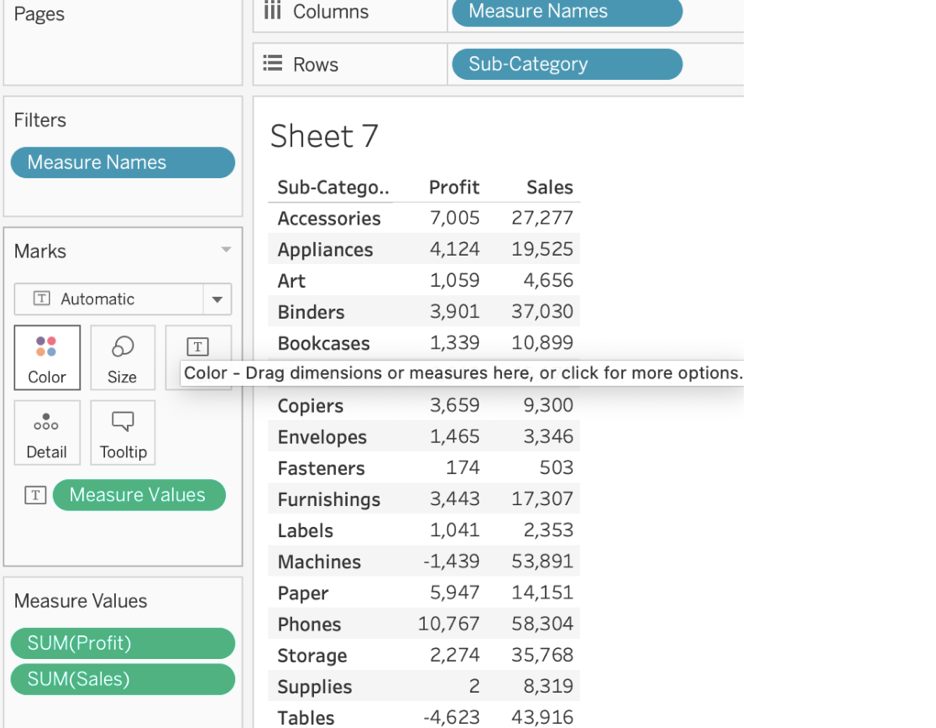Select the Fasteners row label
Screen dimensions: 936x728
[x=321, y=468]
